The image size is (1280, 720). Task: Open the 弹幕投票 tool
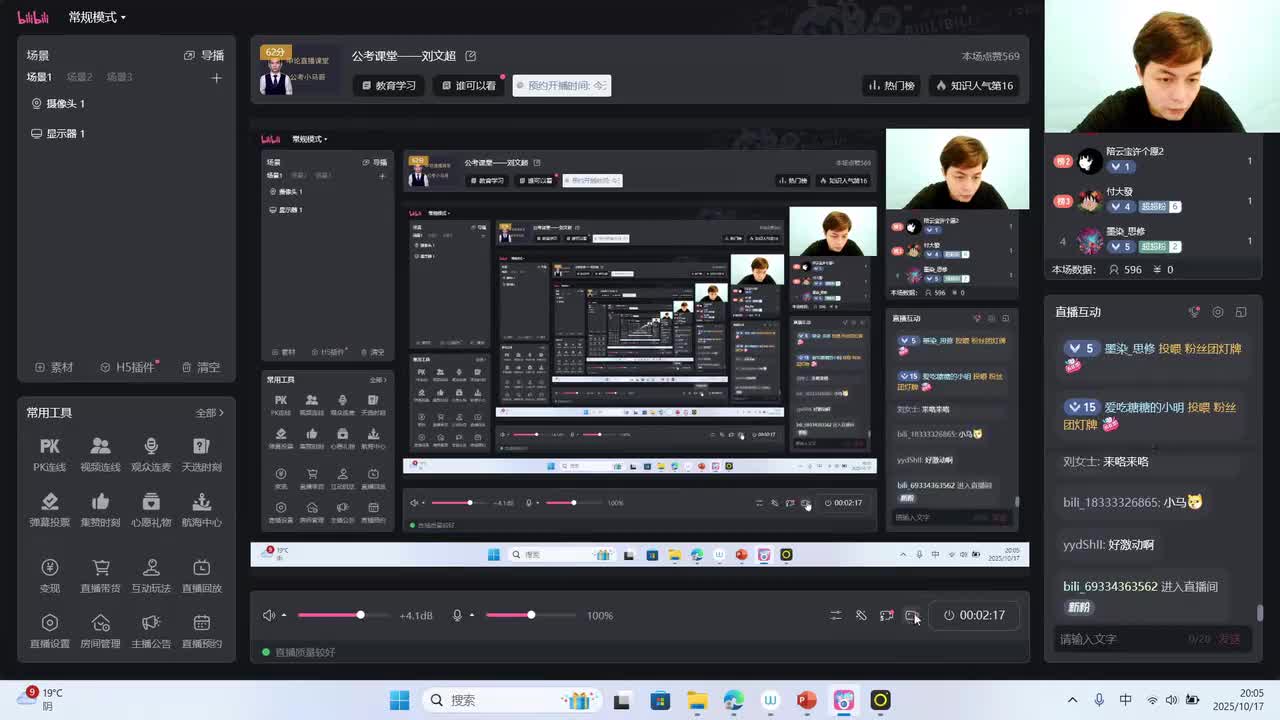point(49,510)
